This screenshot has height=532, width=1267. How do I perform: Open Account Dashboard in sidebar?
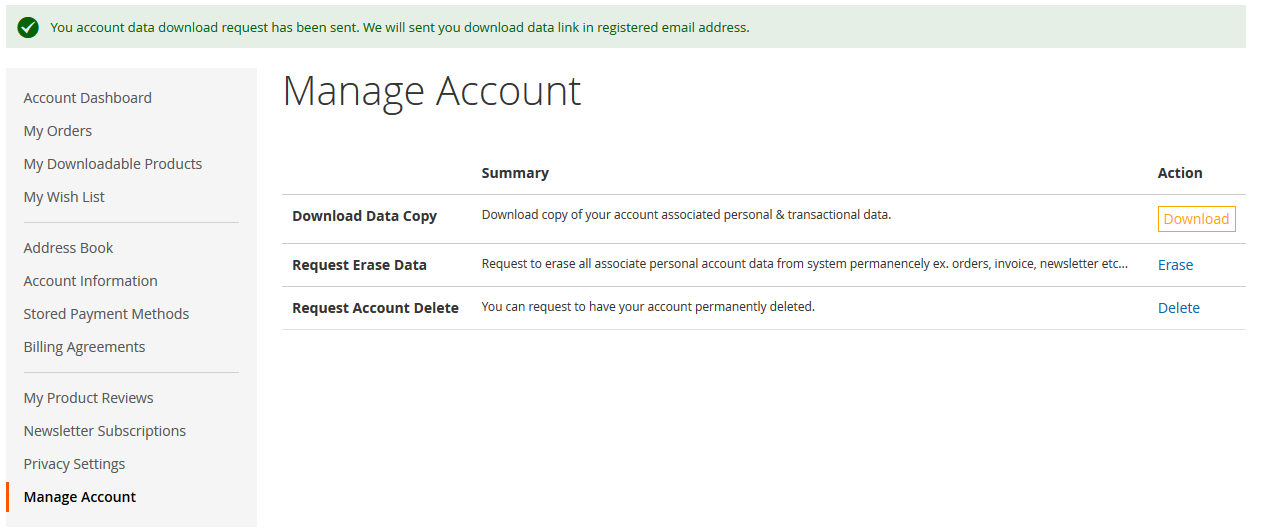click(88, 98)
